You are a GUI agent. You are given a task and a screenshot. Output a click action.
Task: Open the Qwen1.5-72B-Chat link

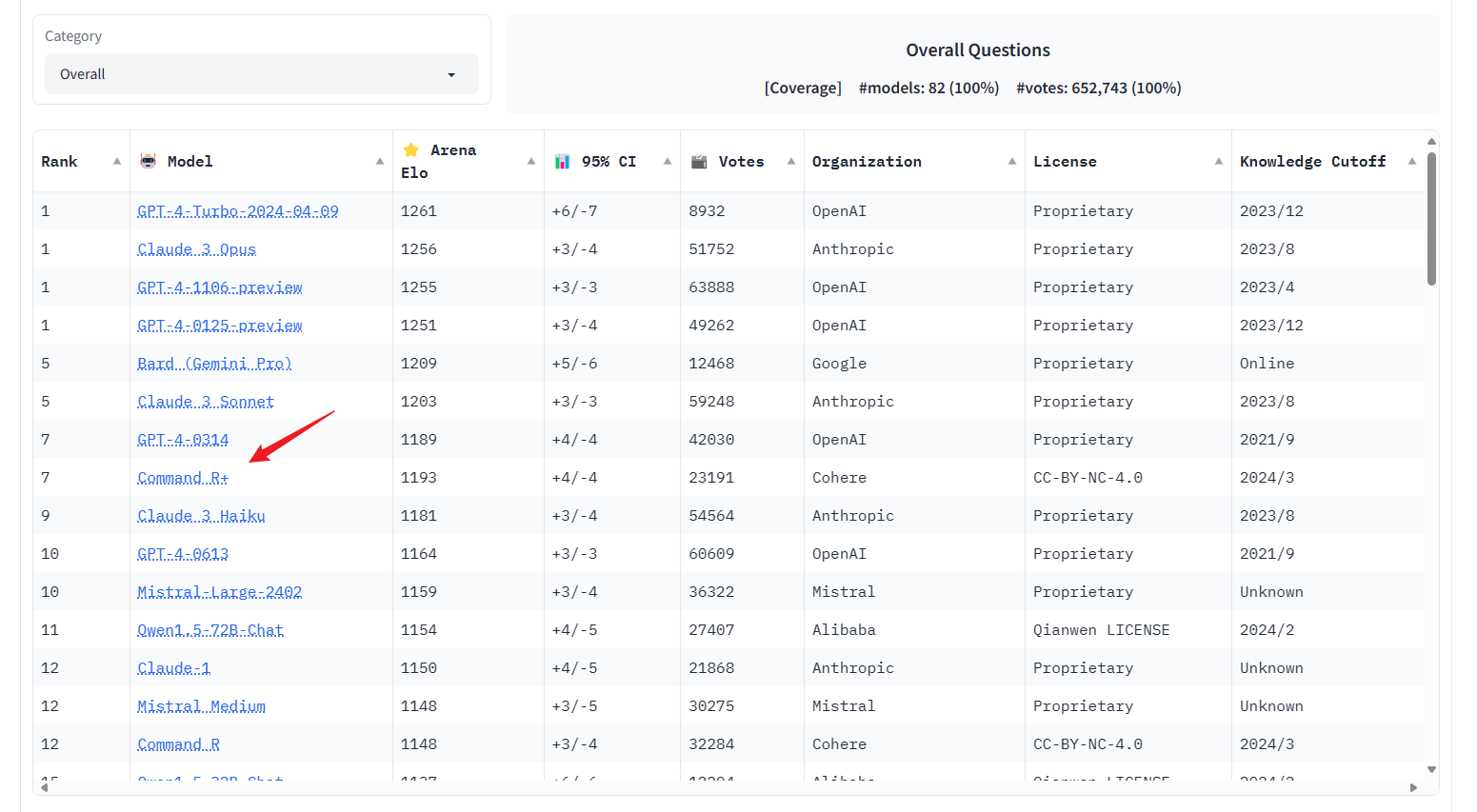click(210, 630)
